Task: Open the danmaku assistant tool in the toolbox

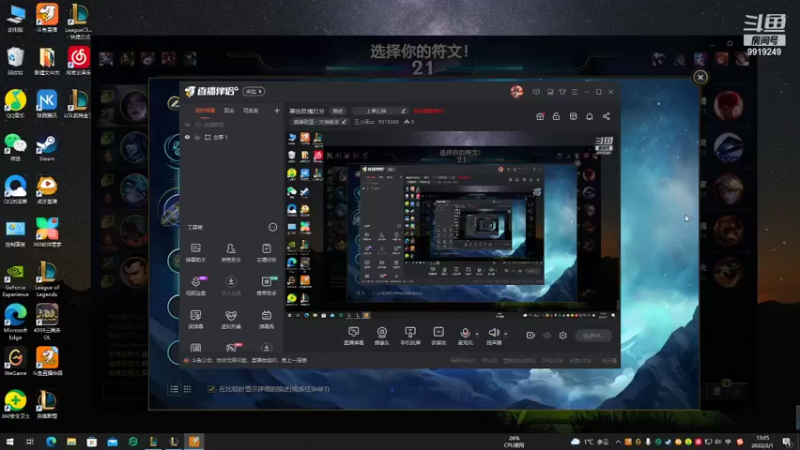Action: pyautogui.click(x=195, y=252)
